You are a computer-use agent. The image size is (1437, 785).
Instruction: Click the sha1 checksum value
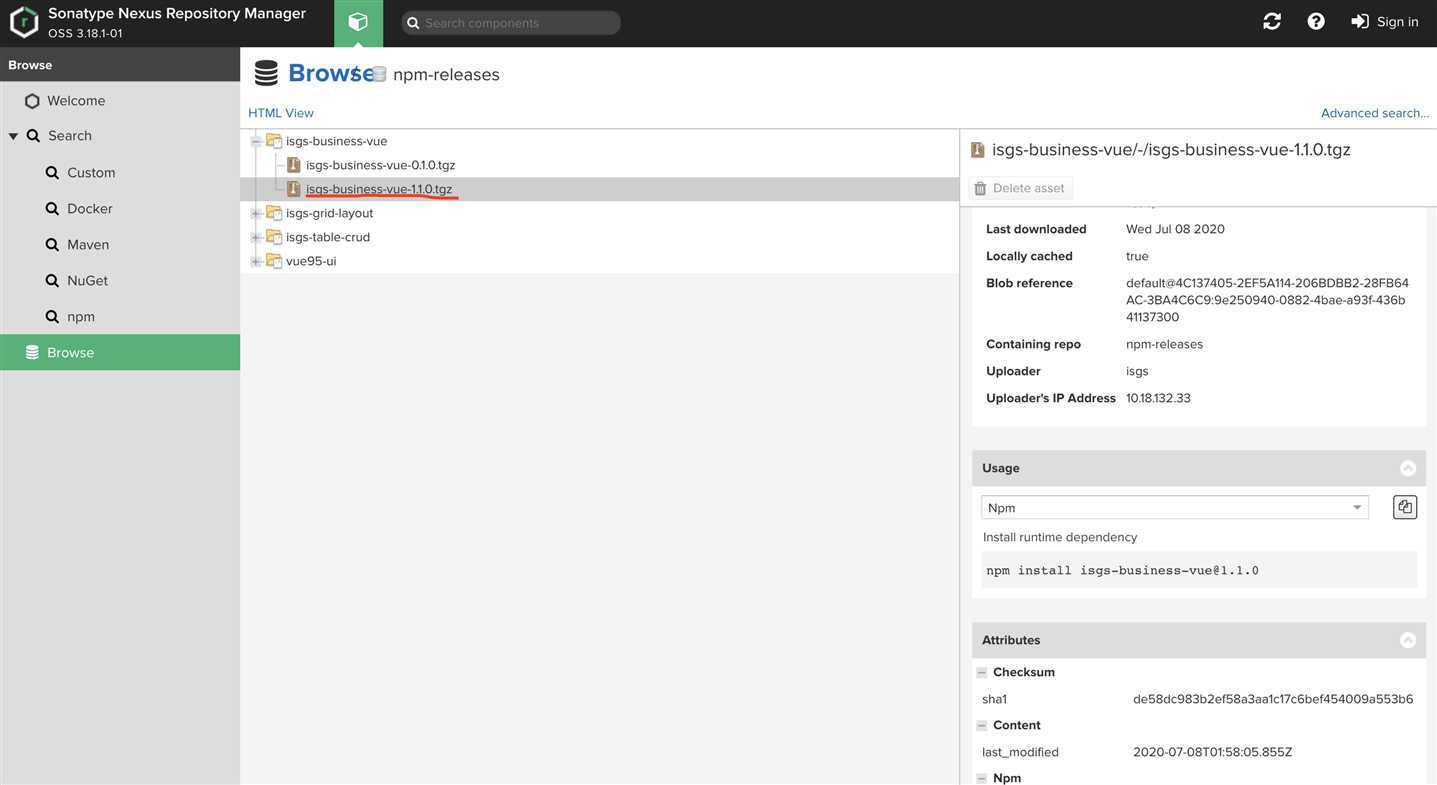[1273, 699]
